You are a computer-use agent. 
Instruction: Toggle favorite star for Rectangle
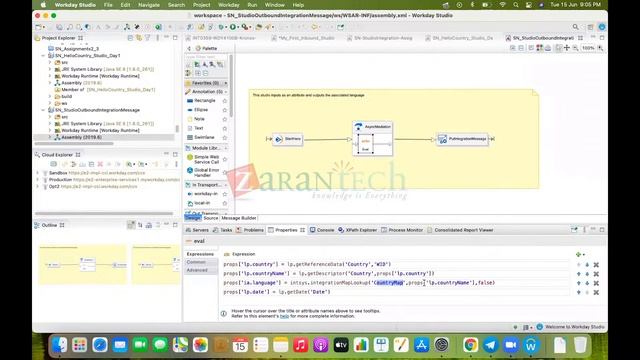[224, 101]
